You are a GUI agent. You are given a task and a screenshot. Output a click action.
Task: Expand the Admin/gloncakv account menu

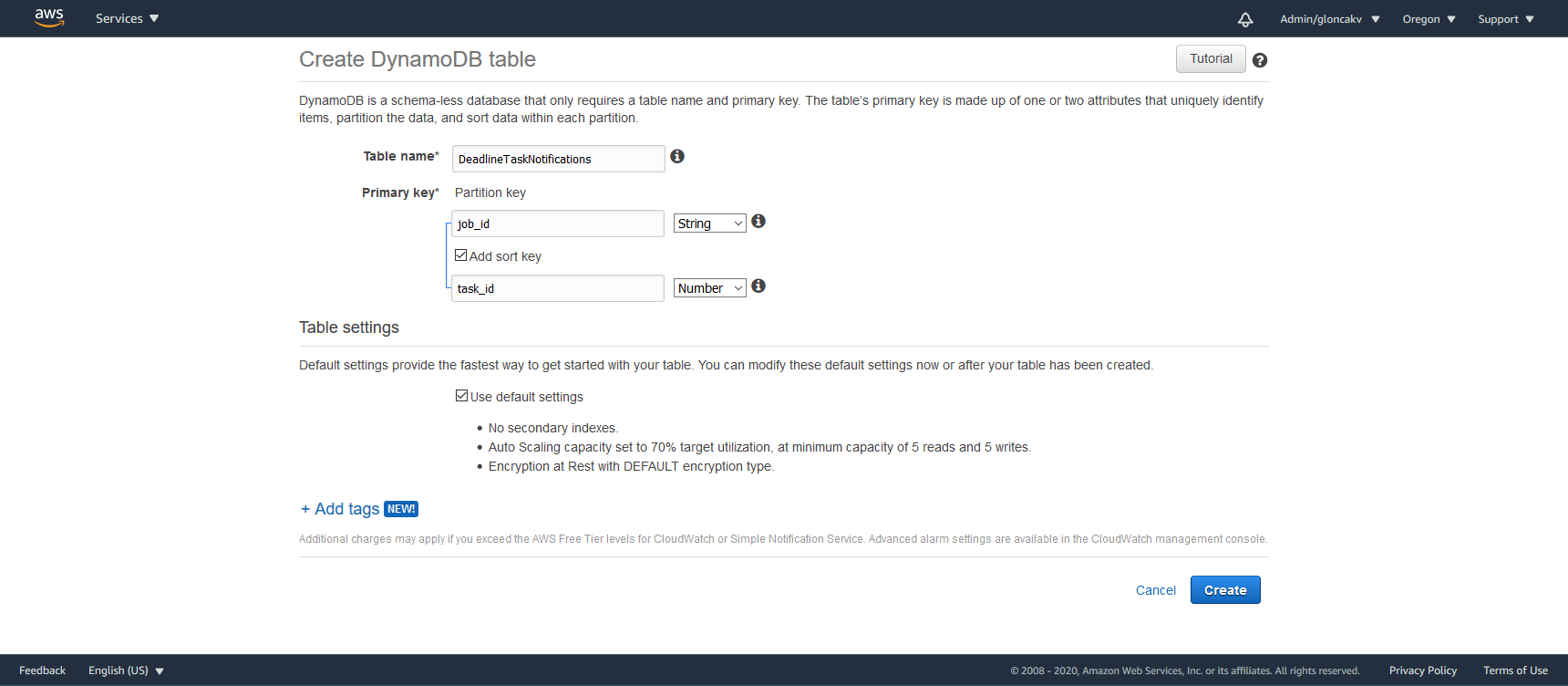[1330, 19]
